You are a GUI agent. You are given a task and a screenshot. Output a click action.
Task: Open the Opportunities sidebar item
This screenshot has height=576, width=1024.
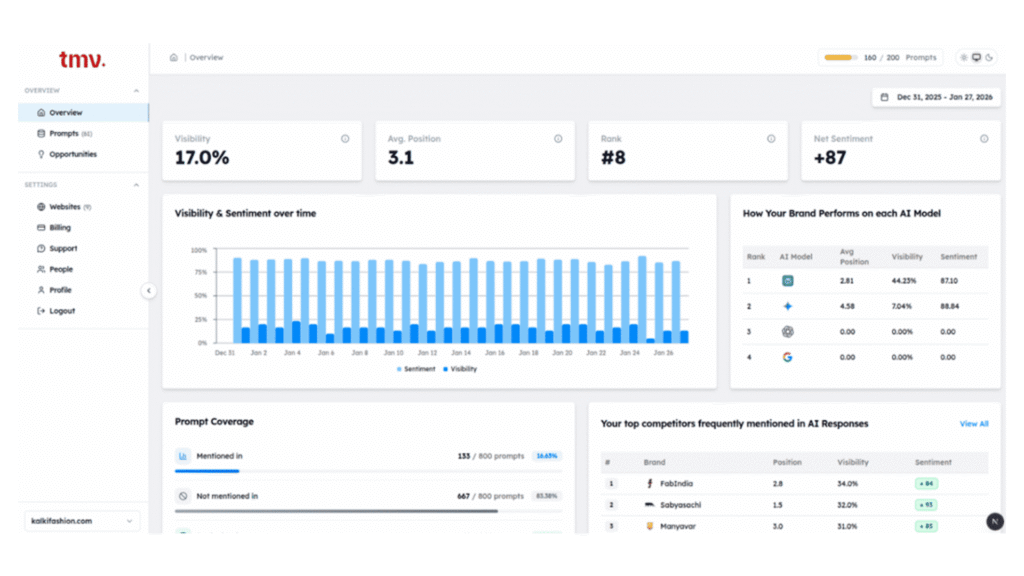point(83,154)
